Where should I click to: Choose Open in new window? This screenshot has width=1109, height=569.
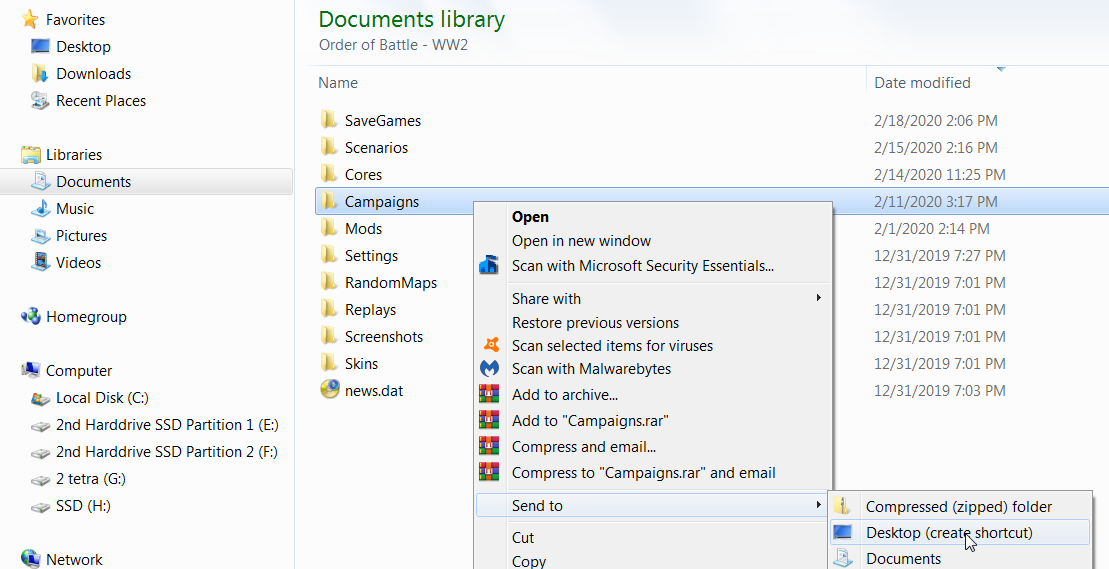click(581, 241)
